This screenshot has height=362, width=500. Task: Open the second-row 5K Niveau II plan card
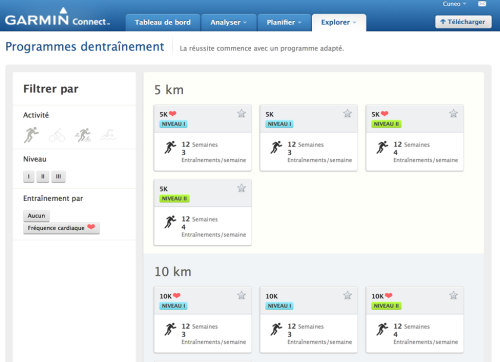(203, 213)
